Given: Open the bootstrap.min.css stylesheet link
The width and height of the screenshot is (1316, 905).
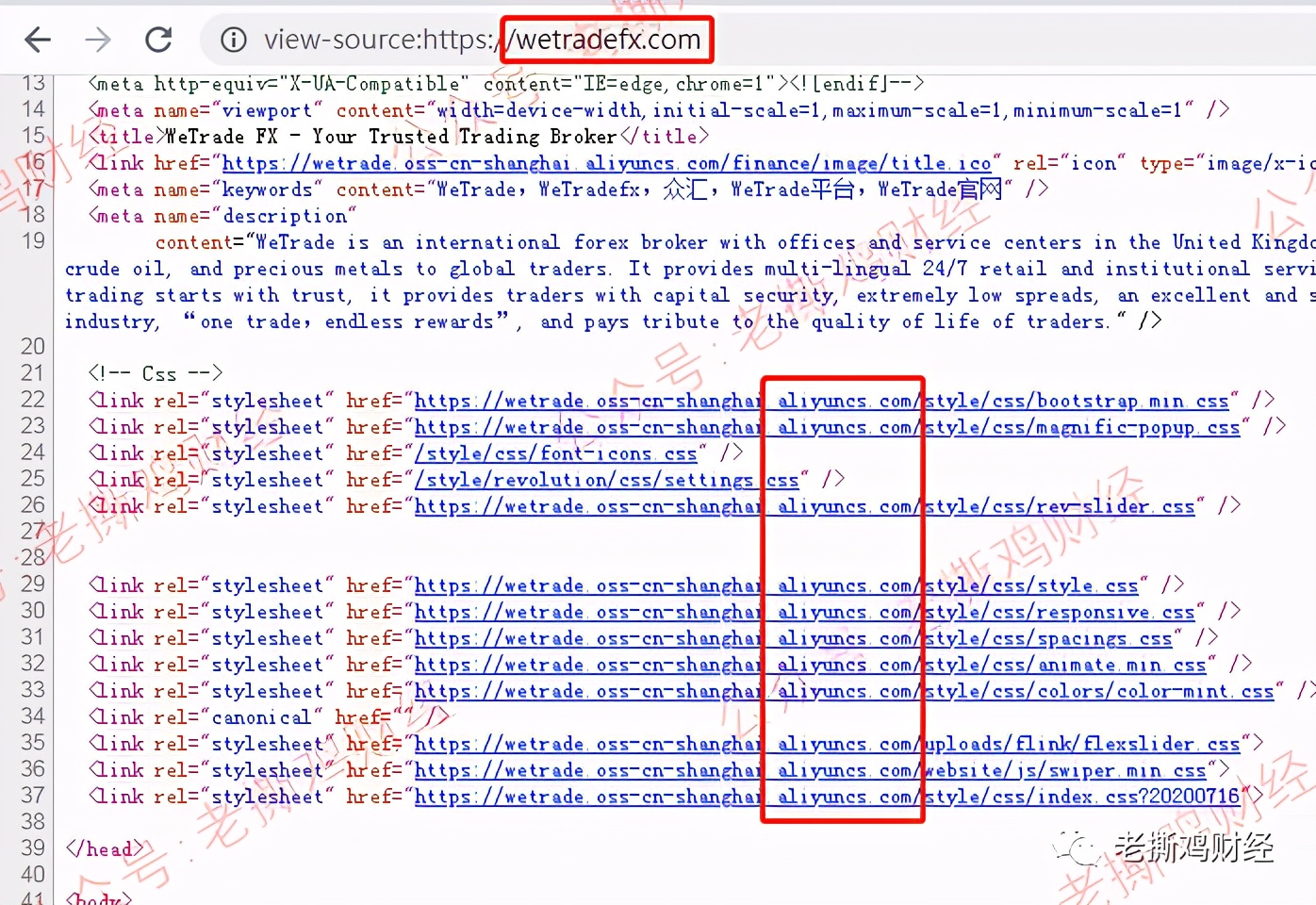Looking at the screenshot, I should coord(821,401).
